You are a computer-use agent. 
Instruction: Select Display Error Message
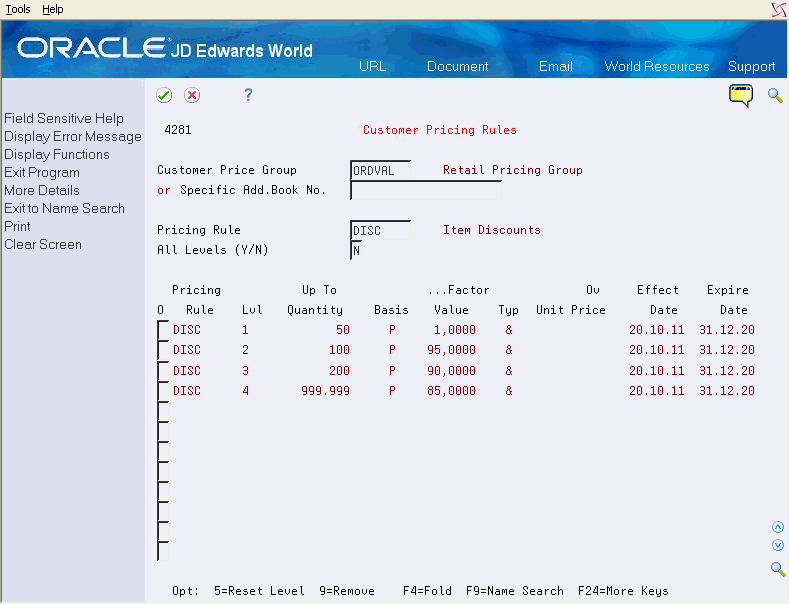tap(73, 136)
